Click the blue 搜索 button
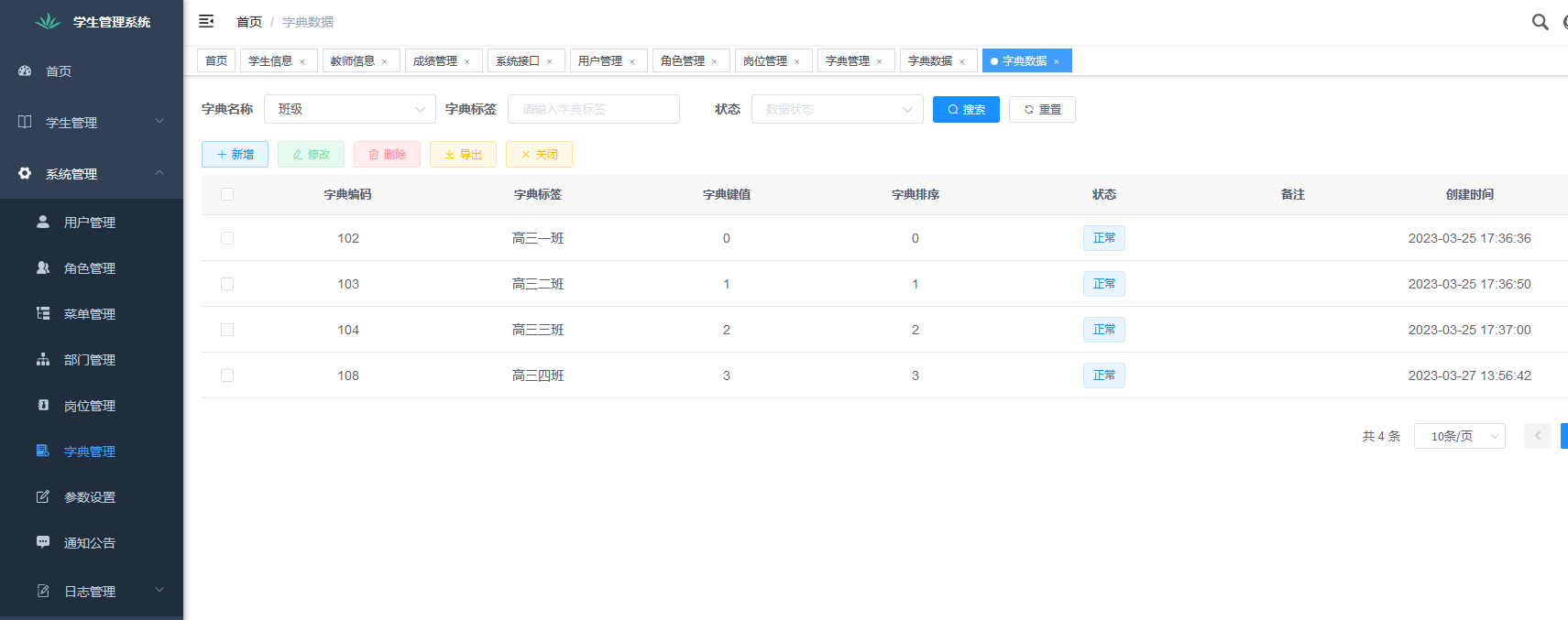The image size is (1568, 620). point(966,109)
